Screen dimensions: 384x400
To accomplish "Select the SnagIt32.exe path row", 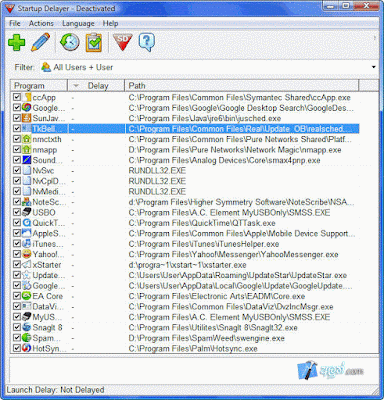I will click(213, 328).
